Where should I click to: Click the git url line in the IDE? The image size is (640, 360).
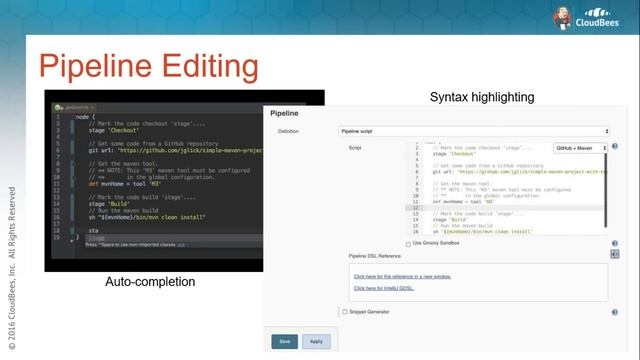(176, 150)
